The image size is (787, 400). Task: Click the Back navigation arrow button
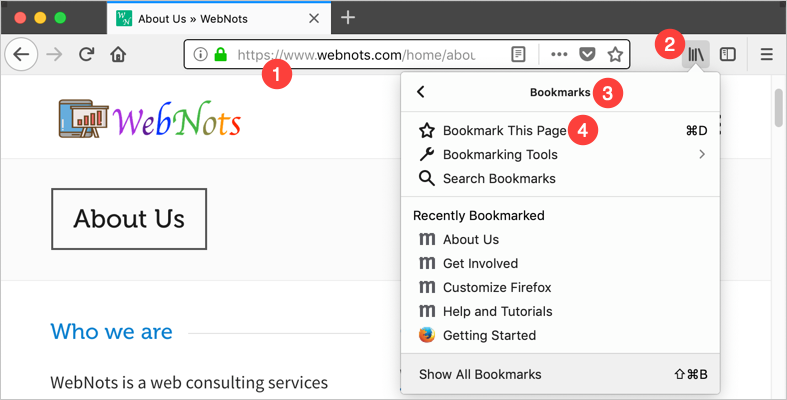(20, 54)
